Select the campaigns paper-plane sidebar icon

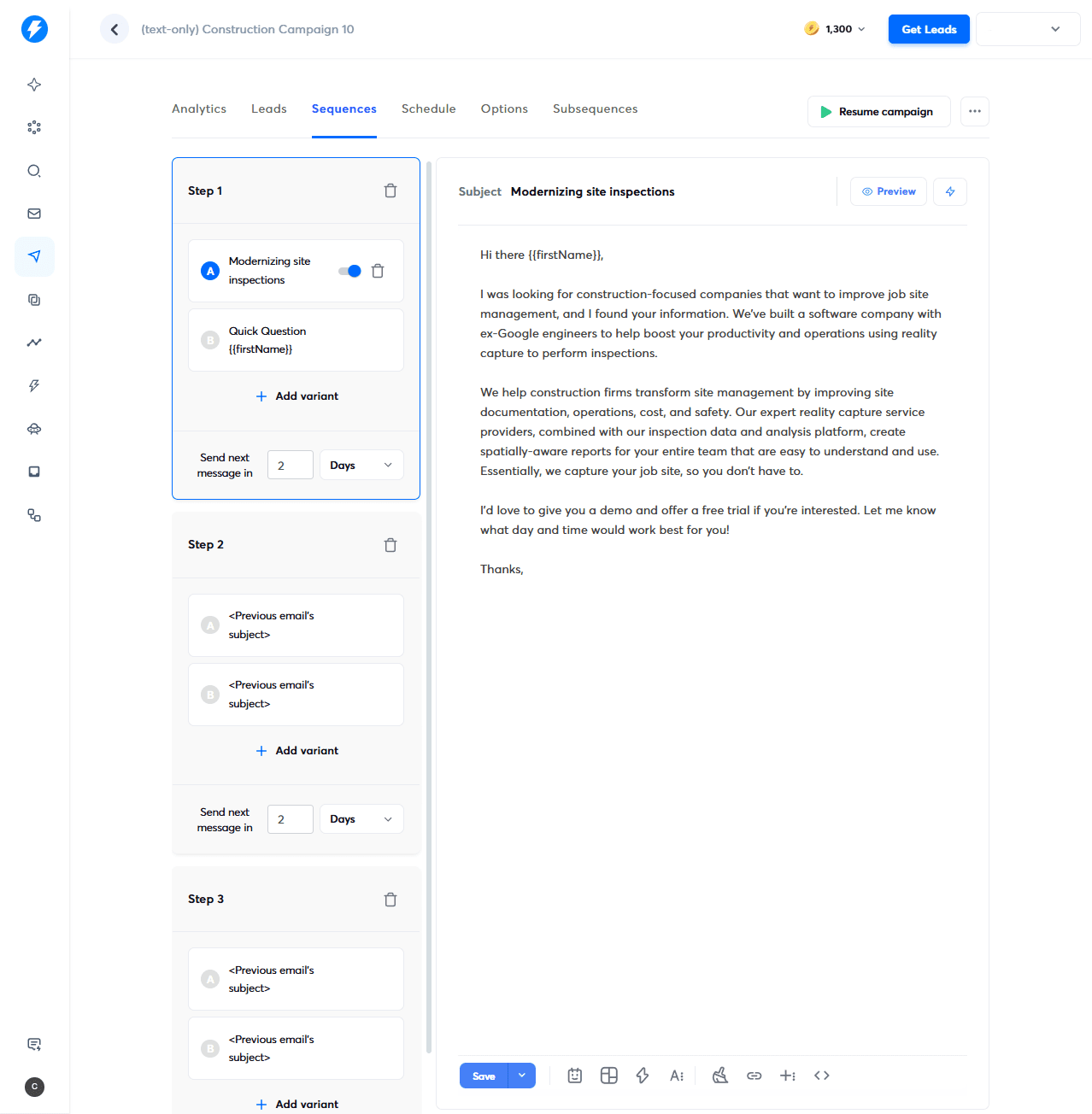[x=34, y=256]
